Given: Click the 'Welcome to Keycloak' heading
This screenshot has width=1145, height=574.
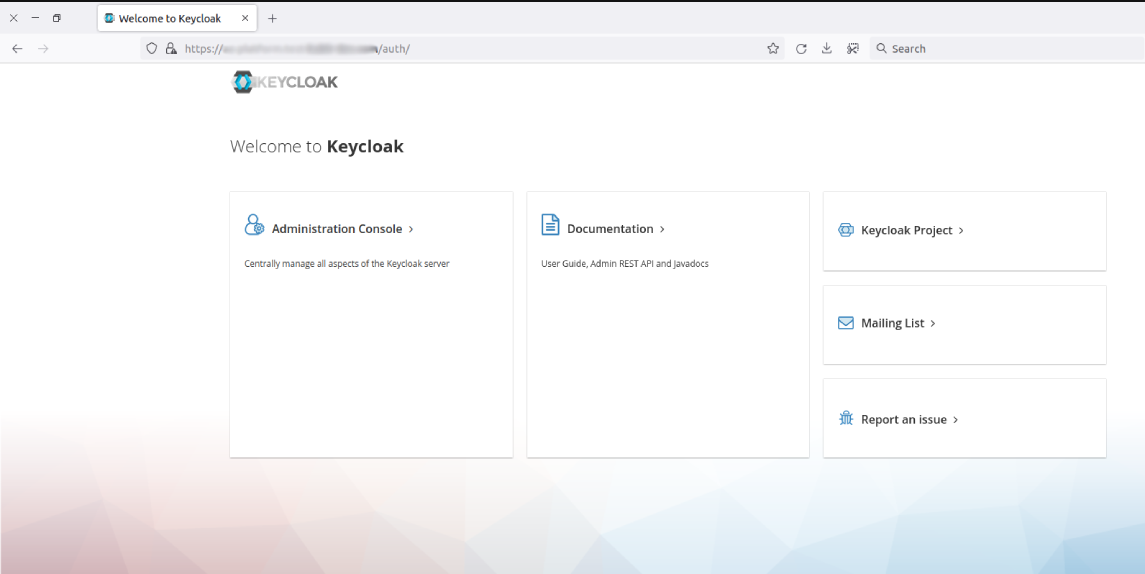Looking at the screenshot, I should coord(317,146).
